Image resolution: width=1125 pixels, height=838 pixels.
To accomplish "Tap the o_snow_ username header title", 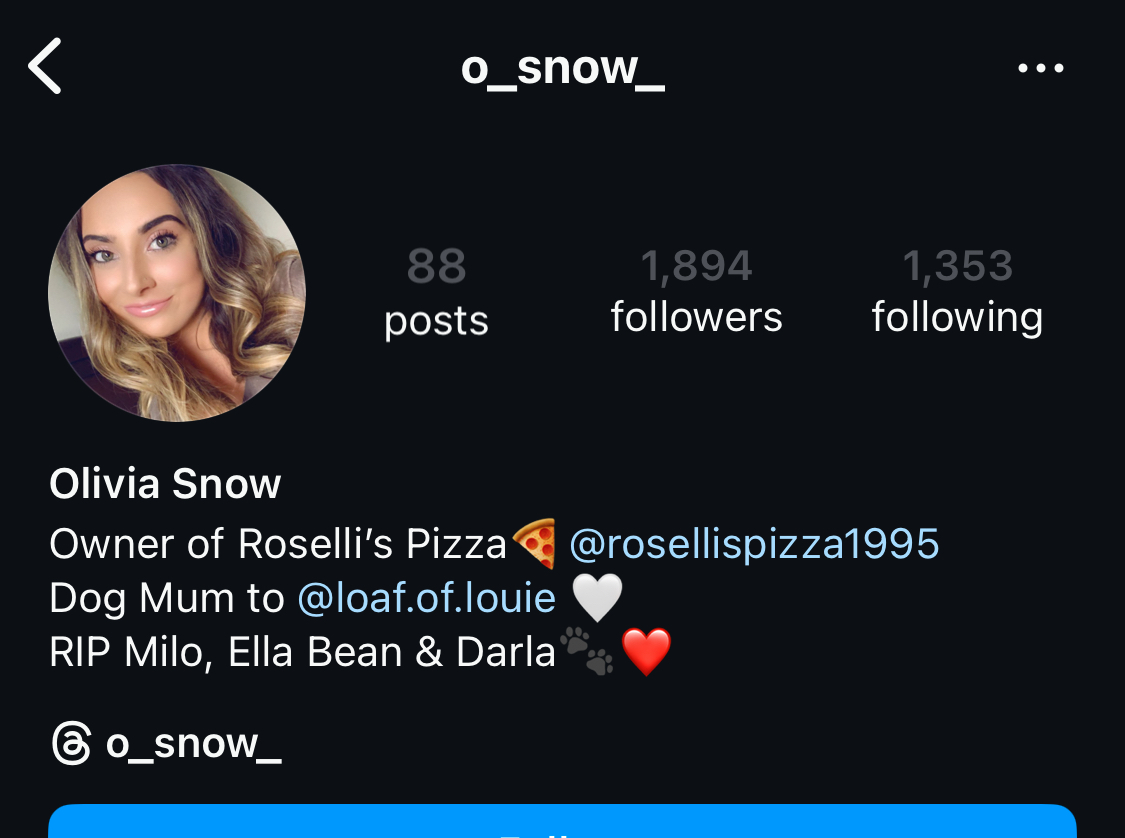I will (x=562, y=69).
